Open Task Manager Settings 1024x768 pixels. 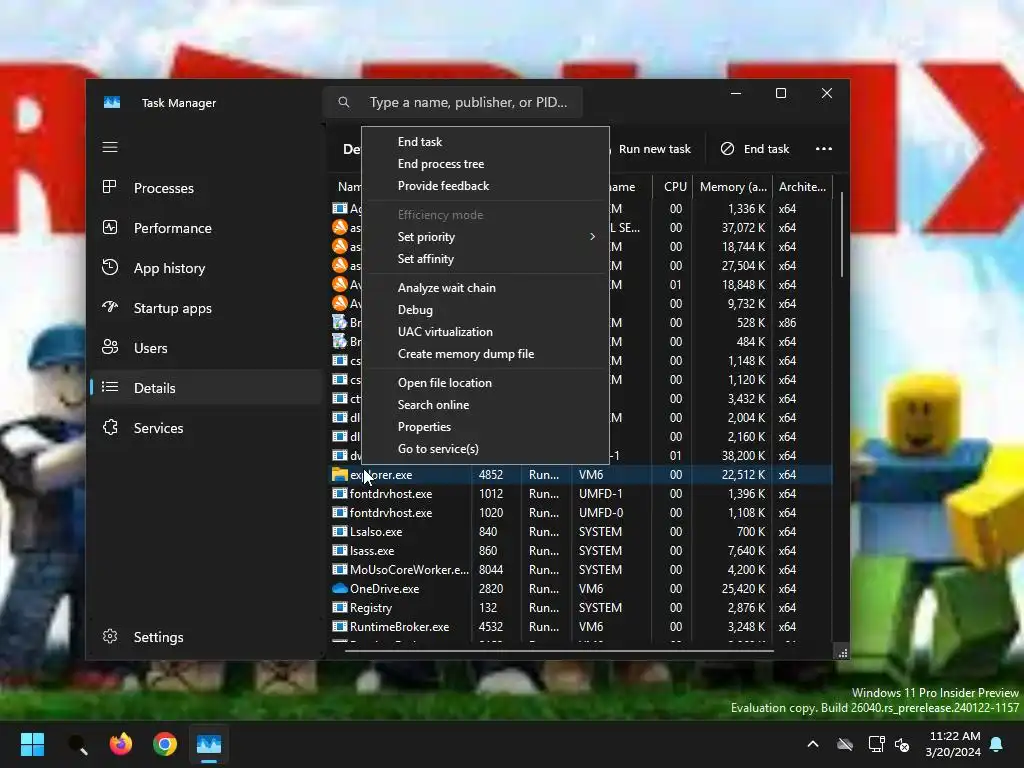pos(207,637)
